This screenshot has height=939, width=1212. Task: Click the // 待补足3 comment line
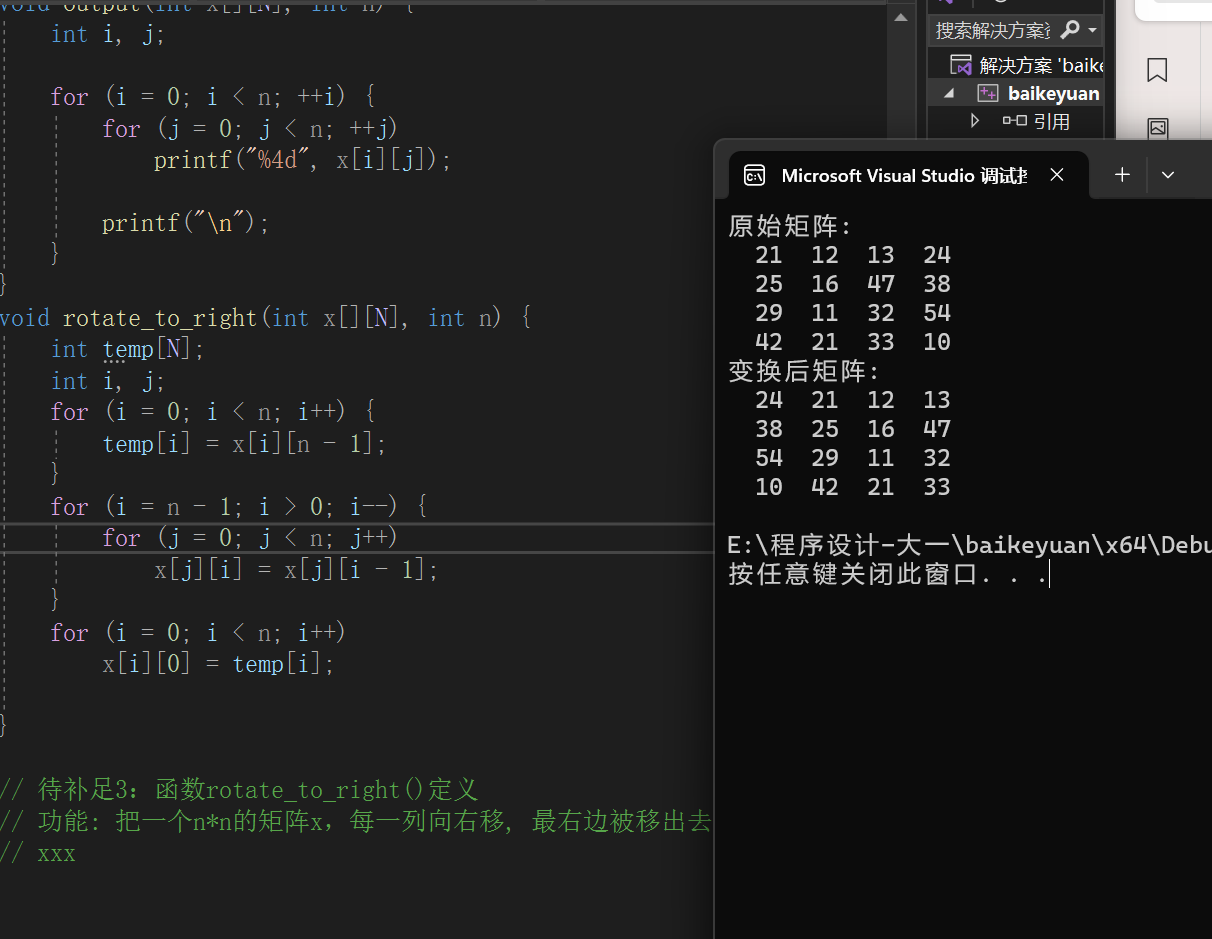tap(239, 790)
